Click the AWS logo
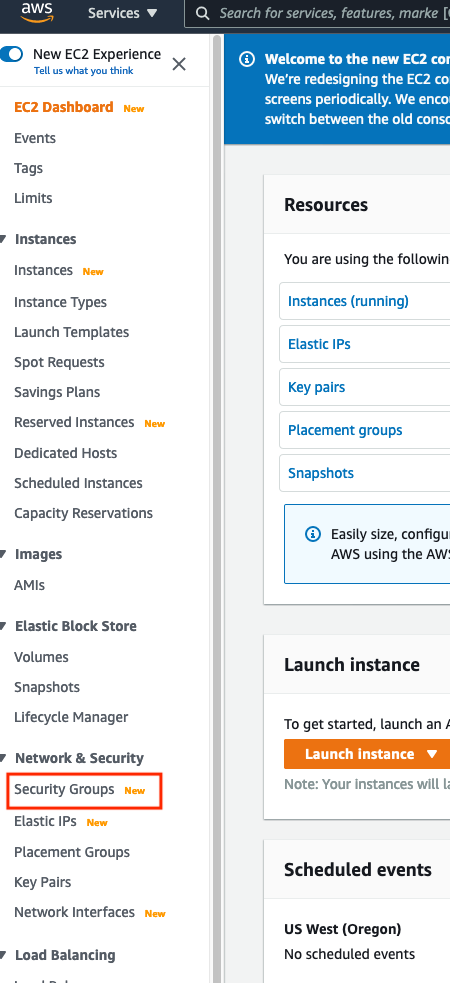Screen dimensions: 450x983 pyautogui.click(x=37, y=12)
